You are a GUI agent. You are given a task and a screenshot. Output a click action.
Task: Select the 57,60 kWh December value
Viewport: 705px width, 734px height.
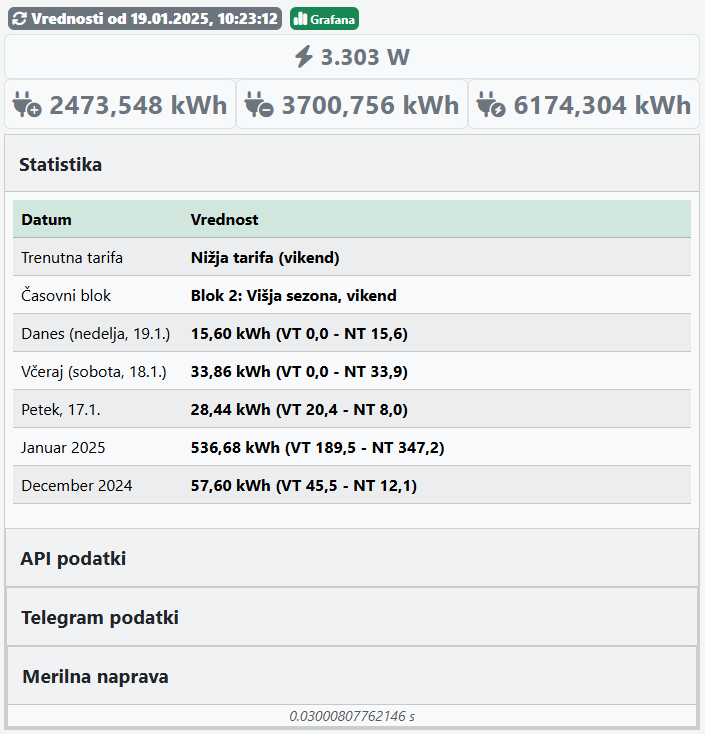tap(304, 485)
